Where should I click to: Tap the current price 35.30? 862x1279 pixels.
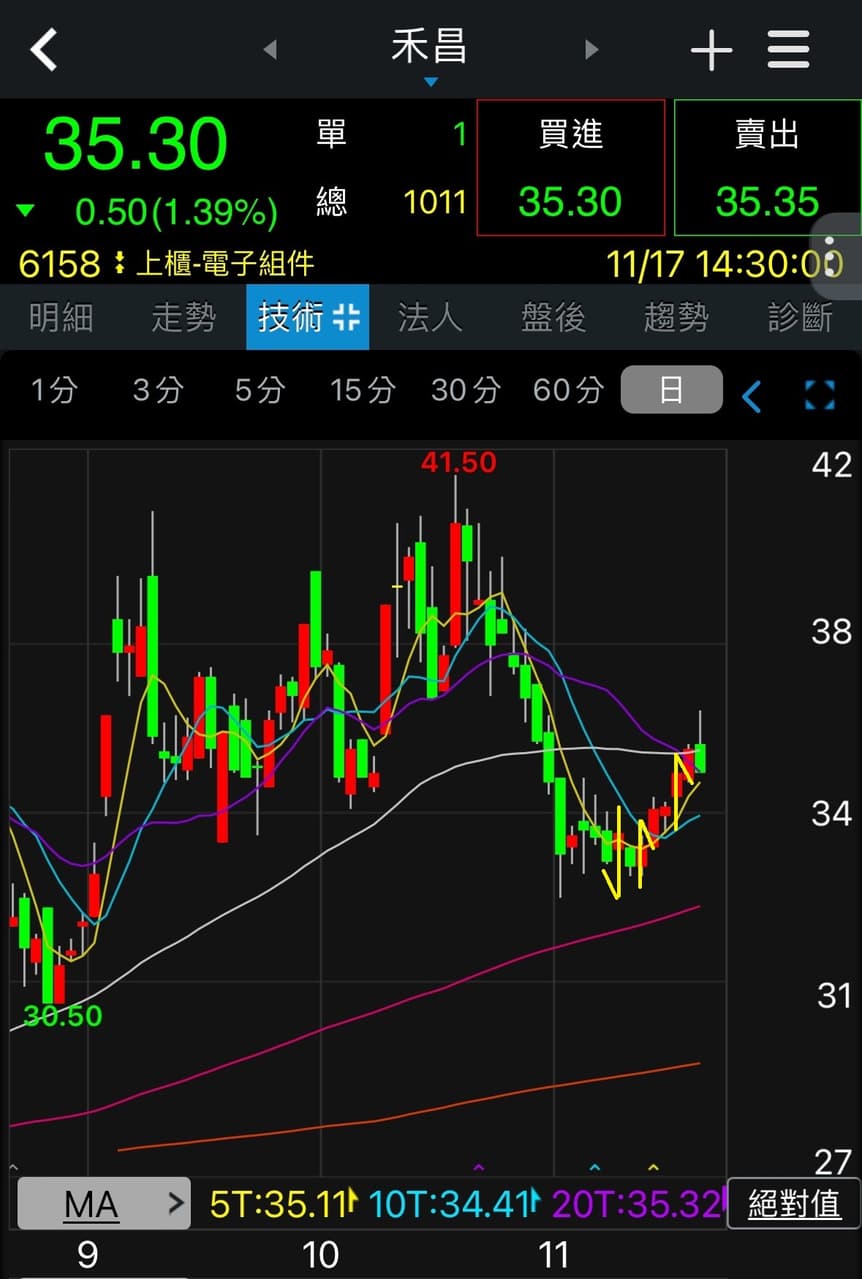(135, 145)
